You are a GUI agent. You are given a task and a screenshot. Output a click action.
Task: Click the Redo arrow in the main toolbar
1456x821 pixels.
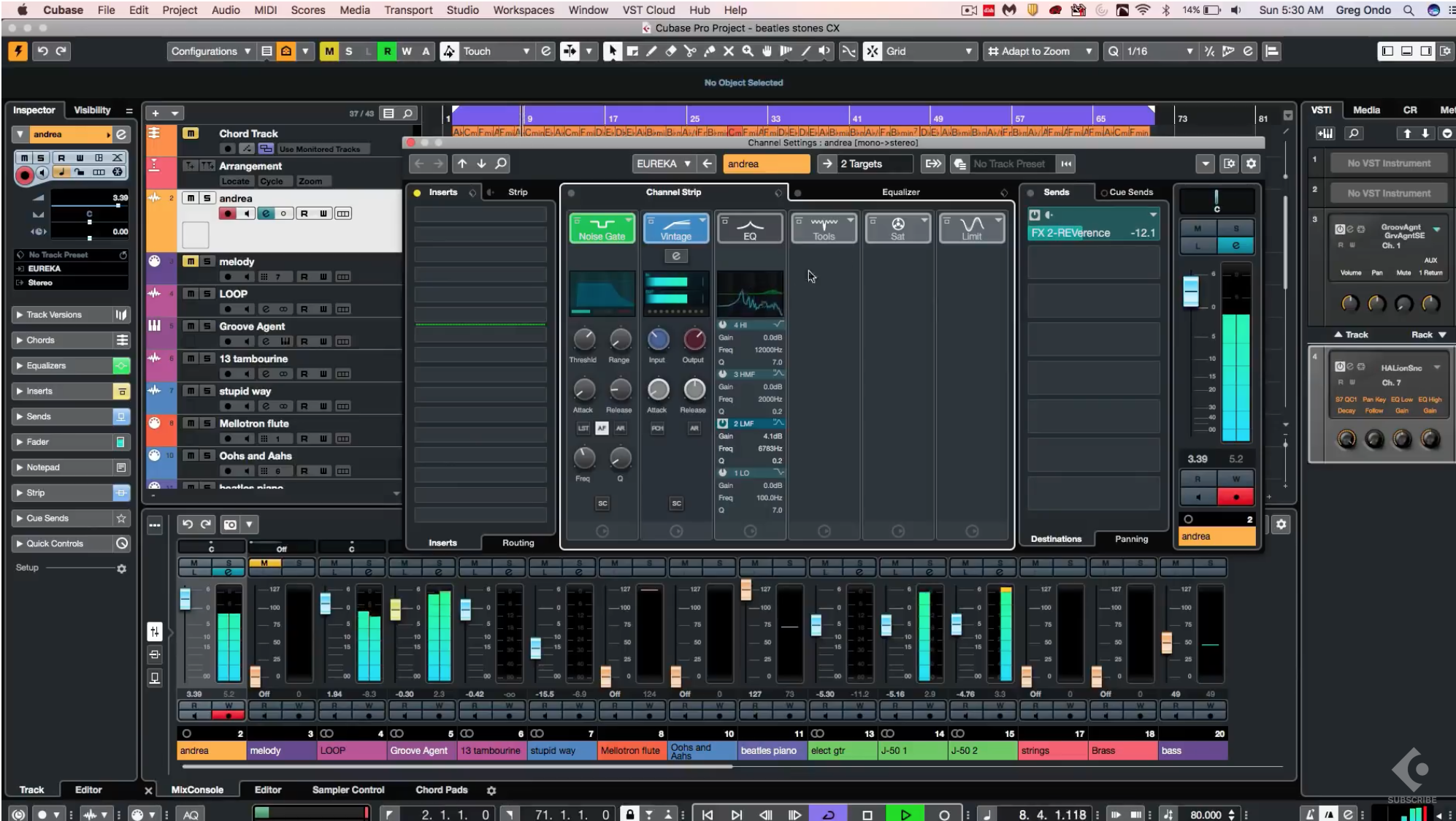pyautogui.click(x=61, y=51)
